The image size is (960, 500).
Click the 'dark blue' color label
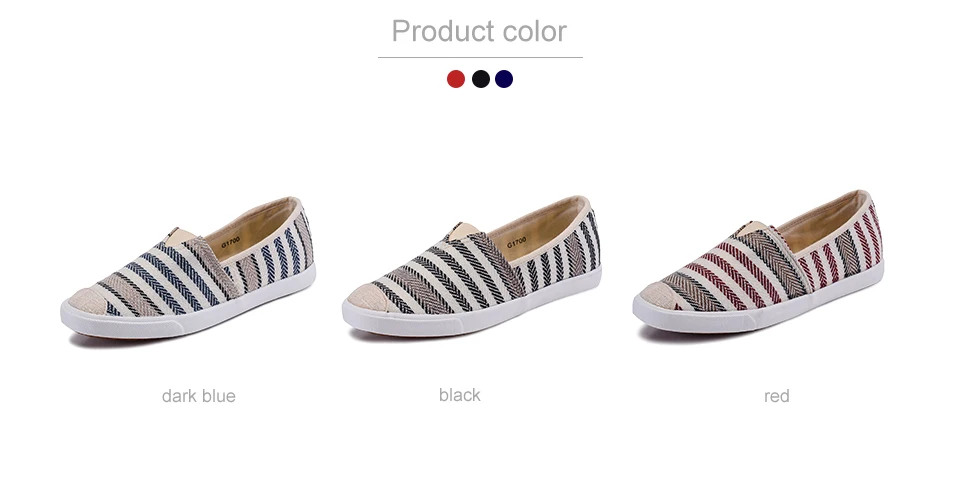pyautogui.click(x=198, y=396)
